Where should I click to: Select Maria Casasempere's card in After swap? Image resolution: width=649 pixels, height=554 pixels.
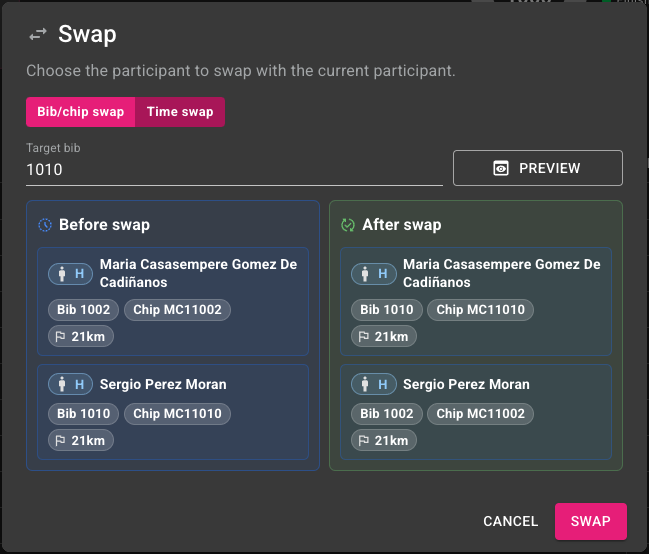tap(476, 301)
